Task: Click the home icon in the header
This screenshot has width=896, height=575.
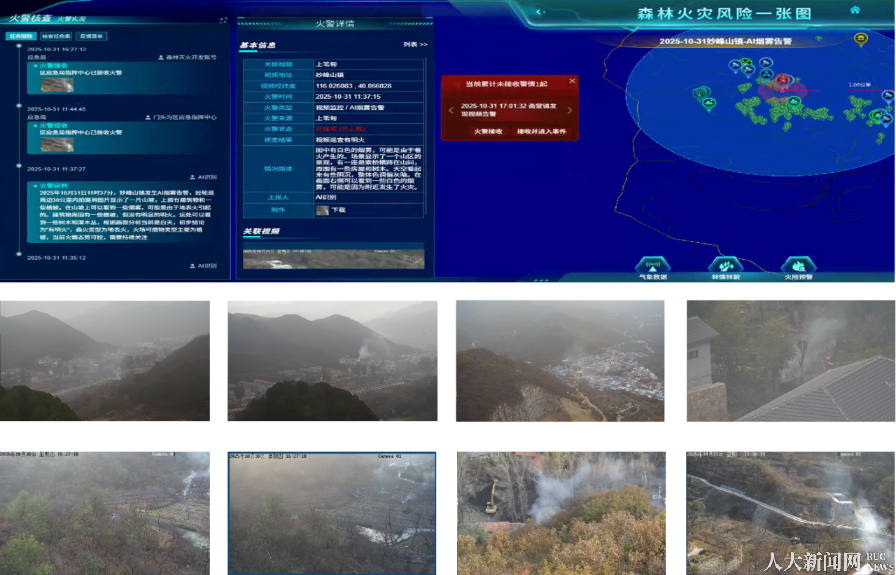Action: pos(855,9)
